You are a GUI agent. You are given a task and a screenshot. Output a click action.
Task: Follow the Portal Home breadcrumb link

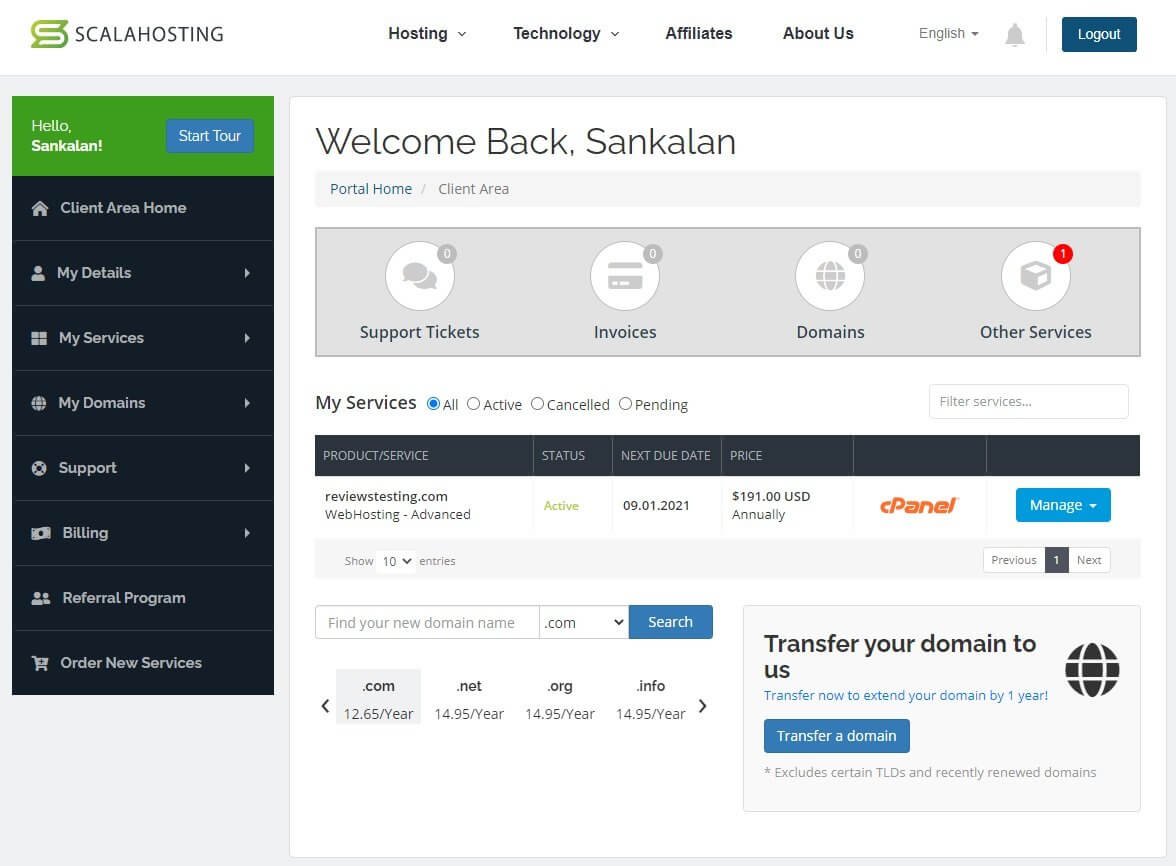point(370,189)
